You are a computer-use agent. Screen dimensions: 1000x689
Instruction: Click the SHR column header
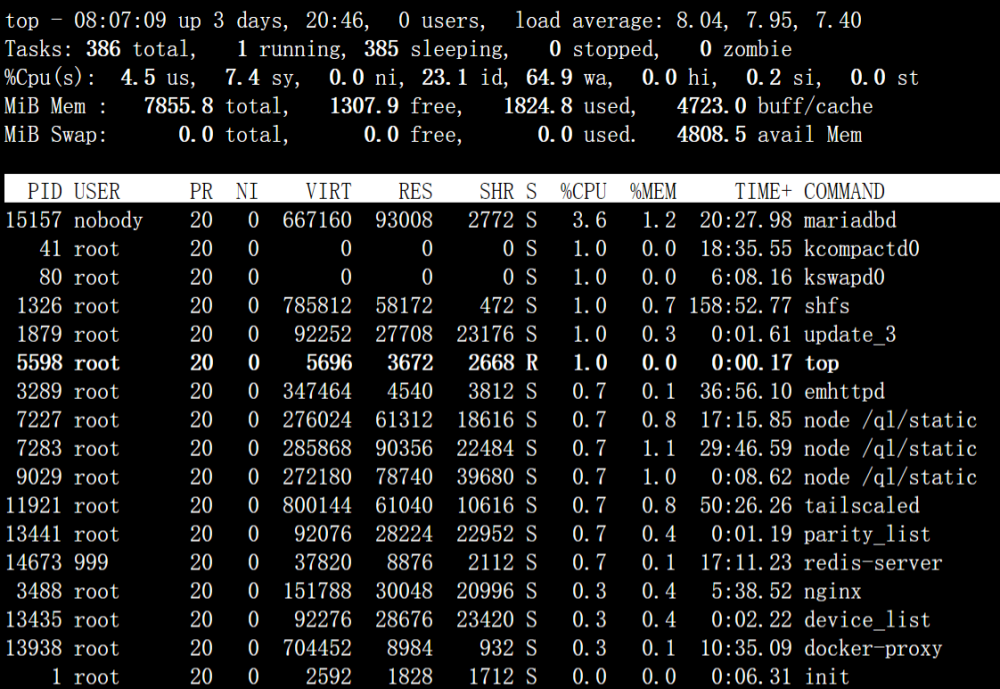click(496, 191)
